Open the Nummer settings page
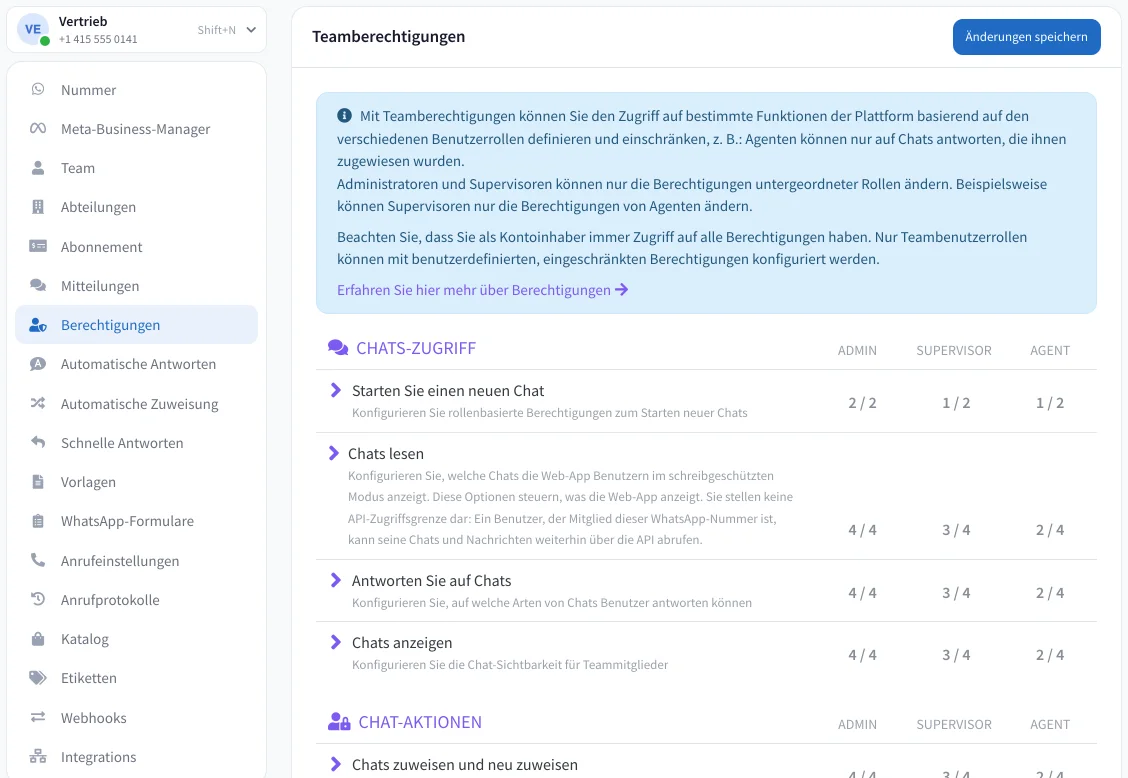Viewport: 1128px width, 778px height. tap(136, 89)
